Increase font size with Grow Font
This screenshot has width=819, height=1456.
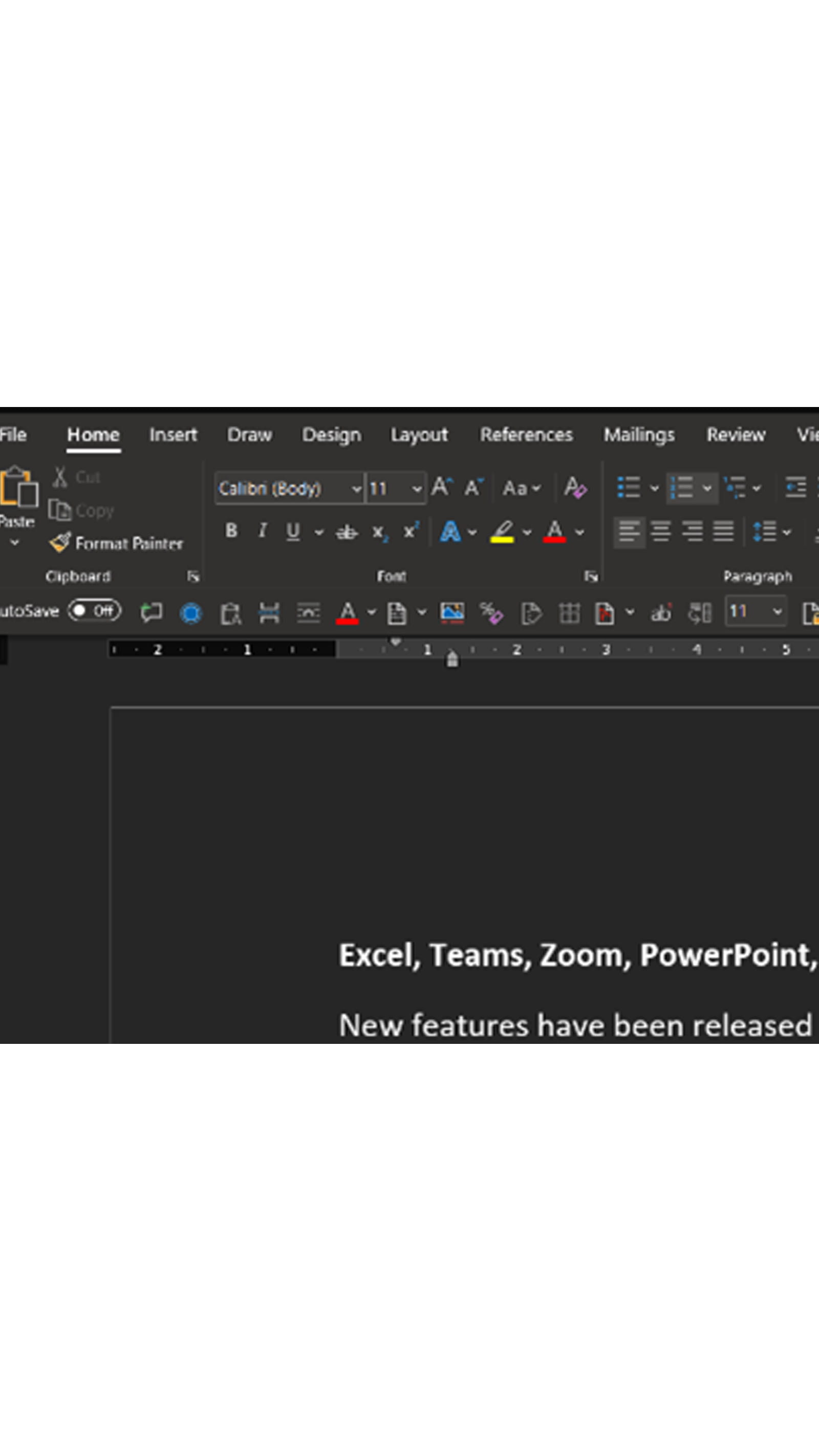point(441,487)
